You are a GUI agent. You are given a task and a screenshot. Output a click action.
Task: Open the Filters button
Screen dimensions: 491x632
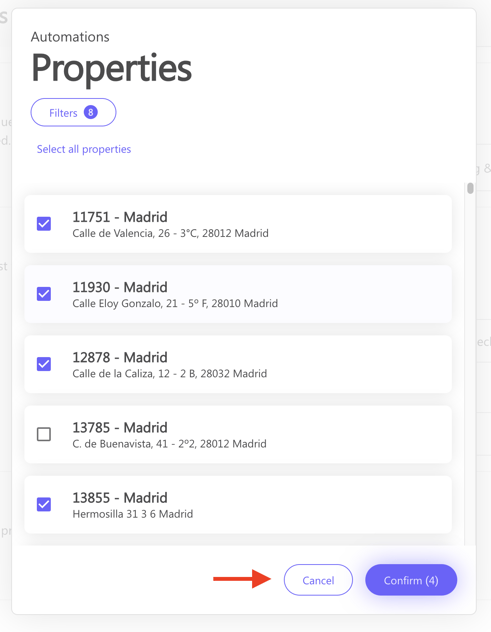[x=73, y=112]
